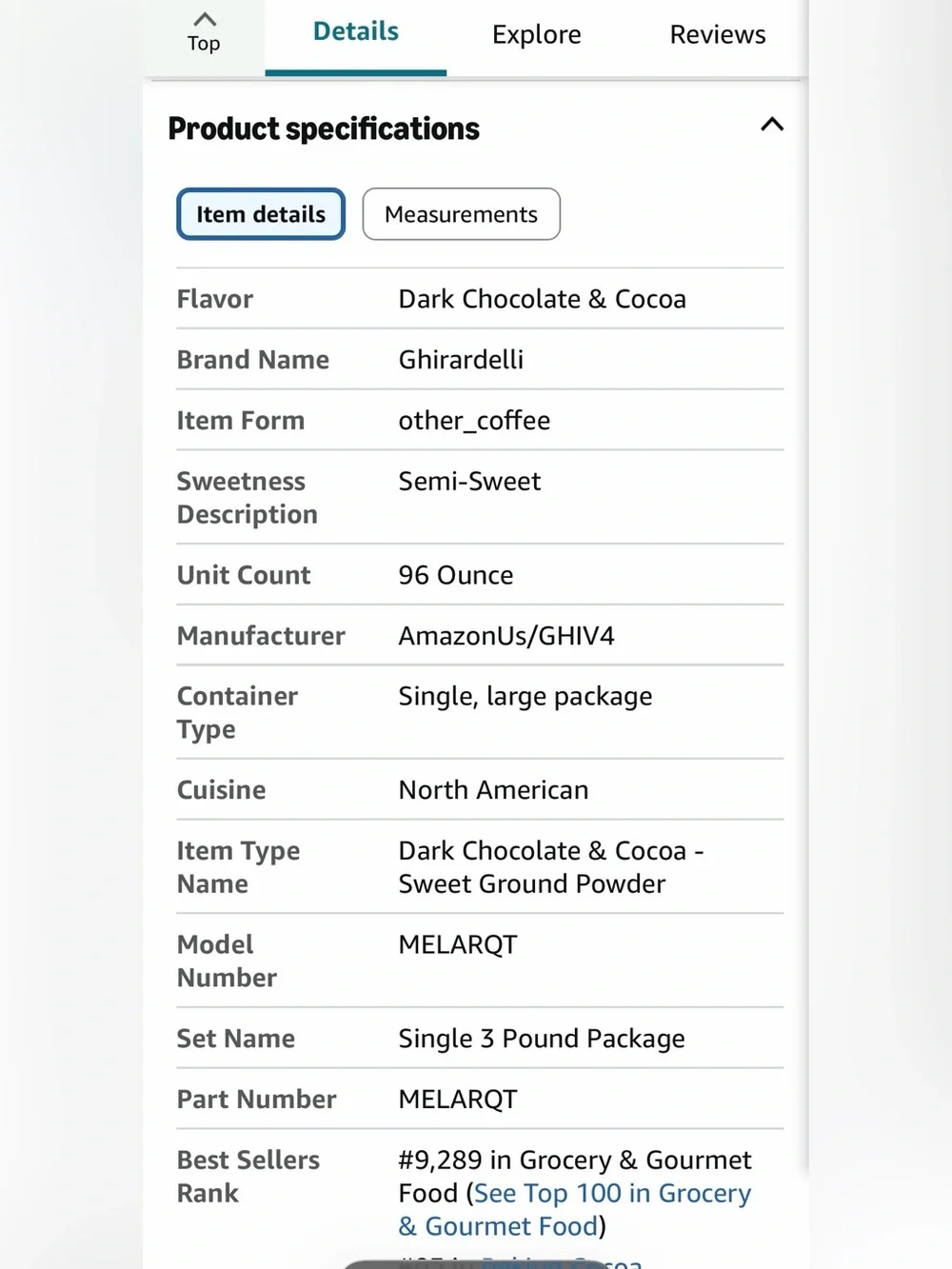This screenshot has height=1269, width=952.
Task: Tap the Best Sellers Rank label
Action: (x=248, y=1177)
